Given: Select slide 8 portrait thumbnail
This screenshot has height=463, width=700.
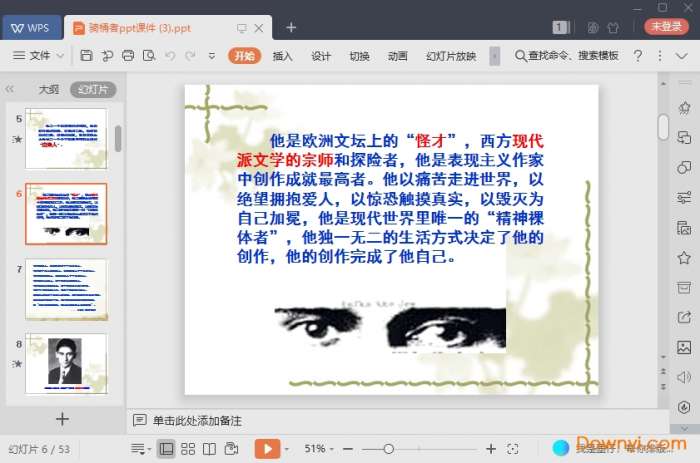Looking at the screenshot, I should tap(66, 363).
